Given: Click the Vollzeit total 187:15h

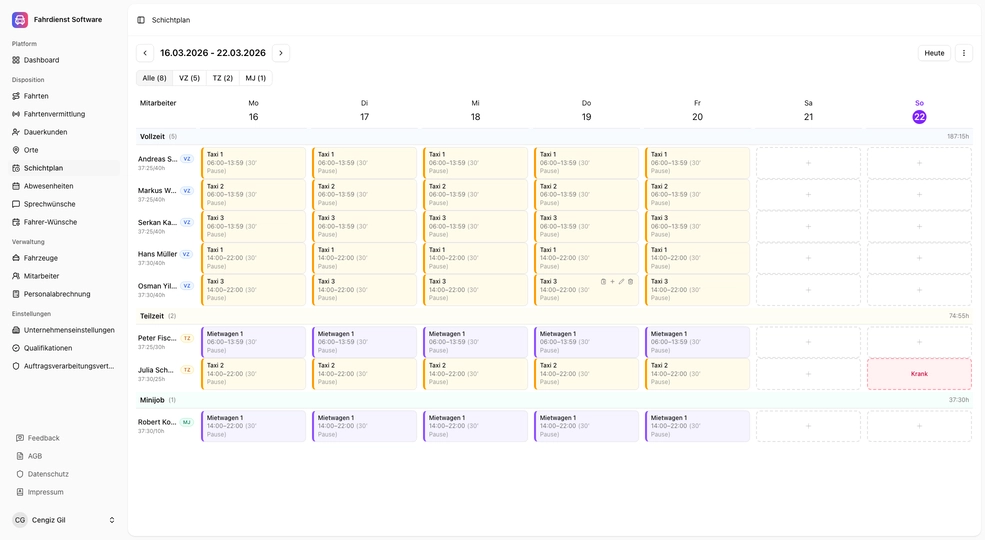Looking at the screenshot, I should 958,136.
